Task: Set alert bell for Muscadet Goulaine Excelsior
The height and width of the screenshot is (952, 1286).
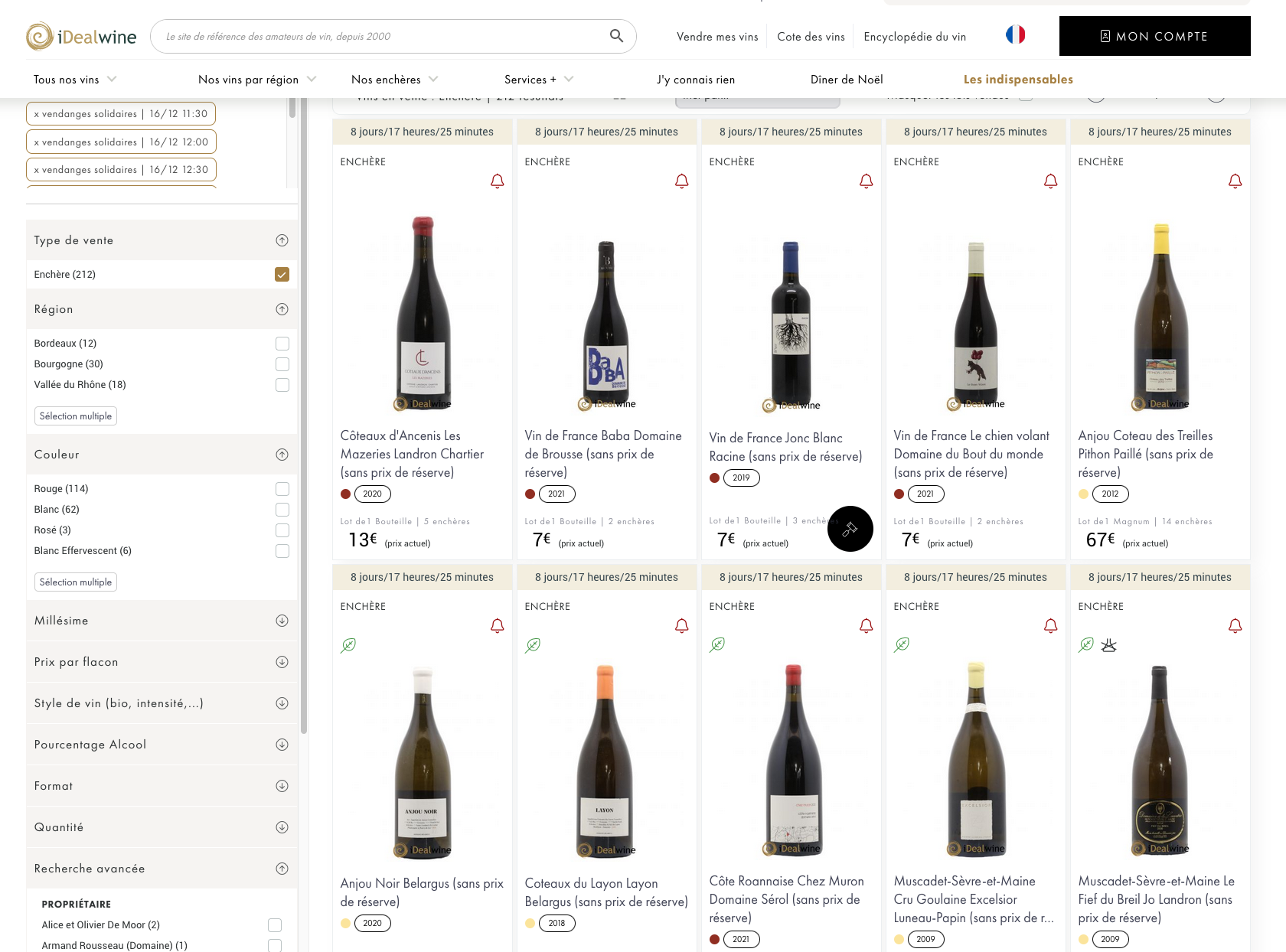Action: coord(1051,626)
